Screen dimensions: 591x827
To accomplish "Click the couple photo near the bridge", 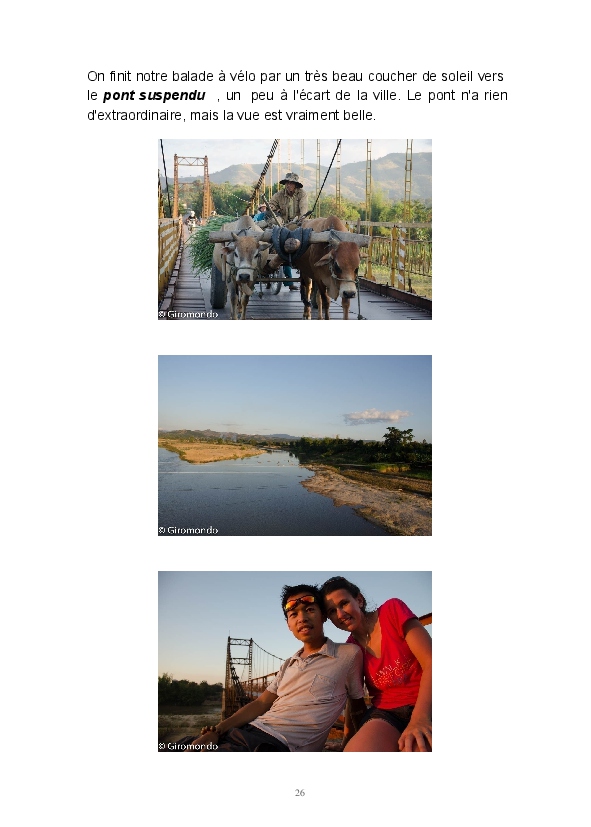I will [x=295, y=661].
